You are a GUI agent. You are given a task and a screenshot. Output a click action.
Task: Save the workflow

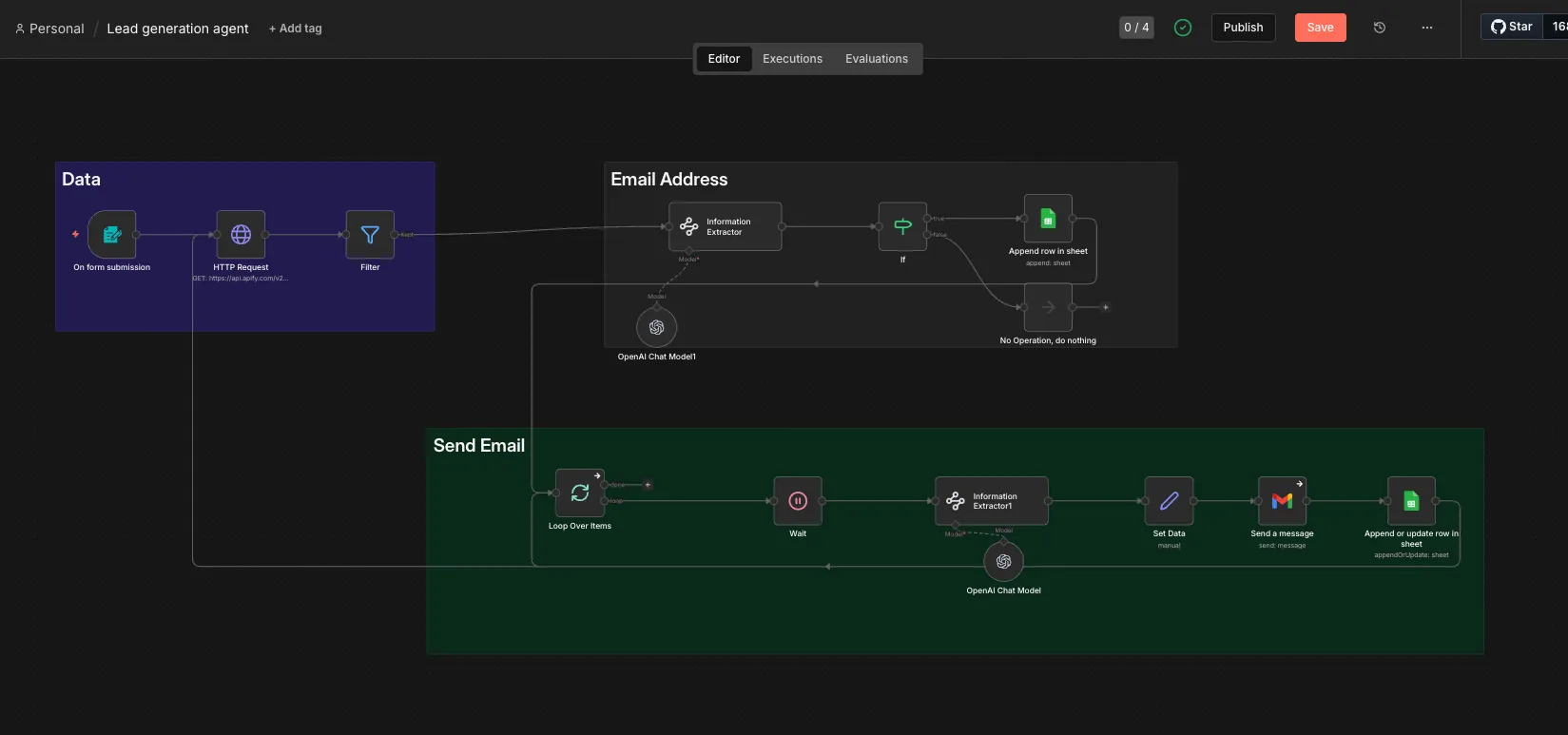pyautogui.click(x=1320, y=28)
